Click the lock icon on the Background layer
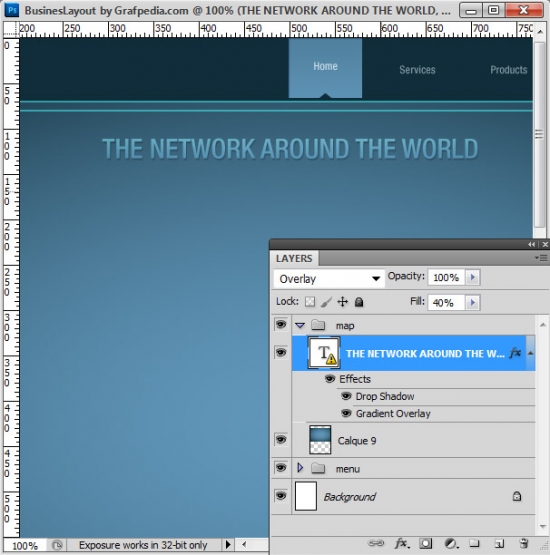 point(517,496)
